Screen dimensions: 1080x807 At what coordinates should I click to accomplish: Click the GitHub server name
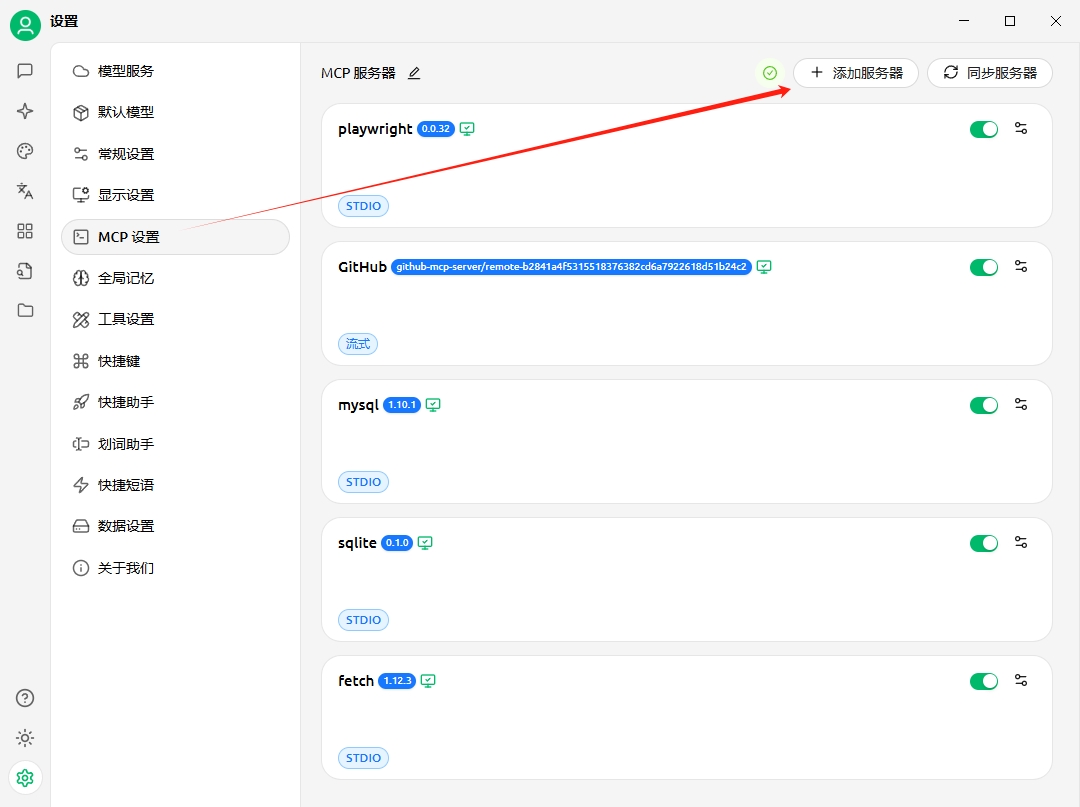click(x=362, y=267)
